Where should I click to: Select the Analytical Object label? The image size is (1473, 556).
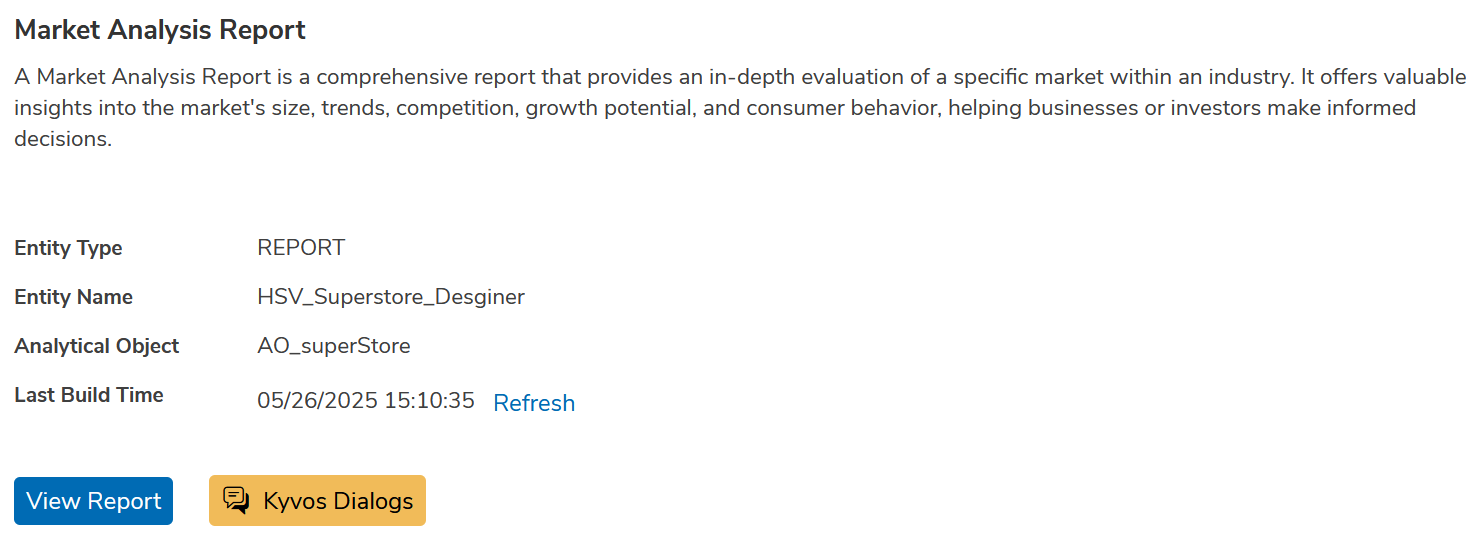(x=97, y=346)
